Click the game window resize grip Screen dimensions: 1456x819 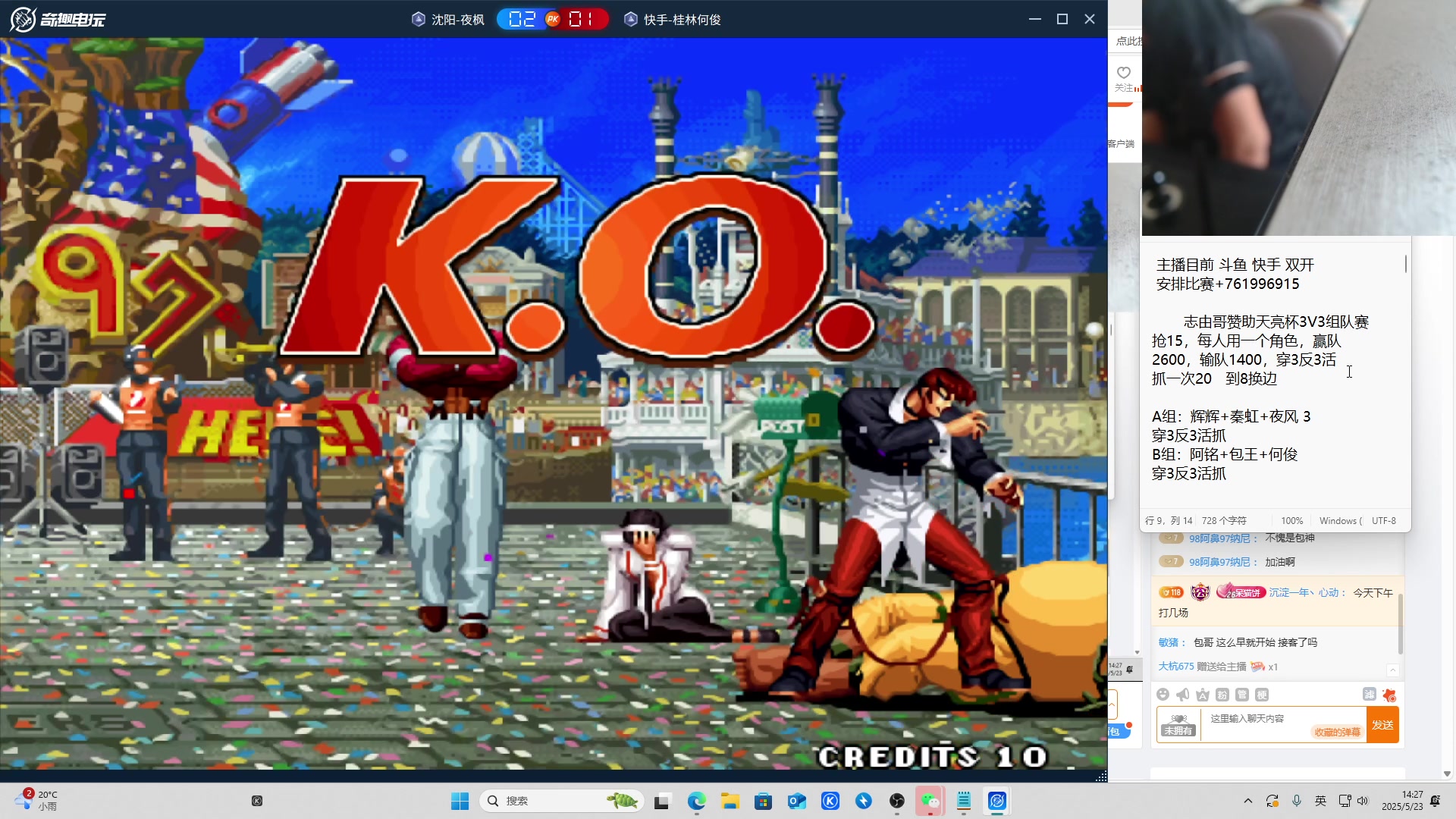click(1101, 776)
